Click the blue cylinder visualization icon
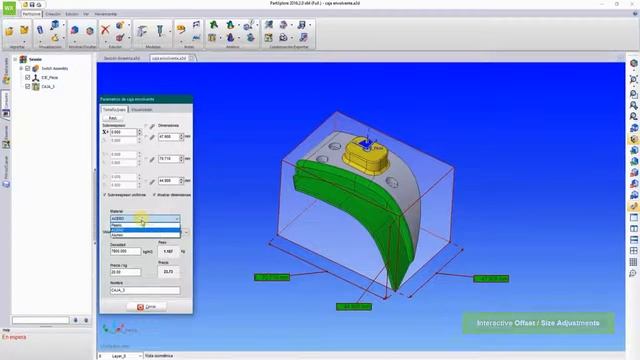This screenshot has width=640, height=360. click(40, 30)
